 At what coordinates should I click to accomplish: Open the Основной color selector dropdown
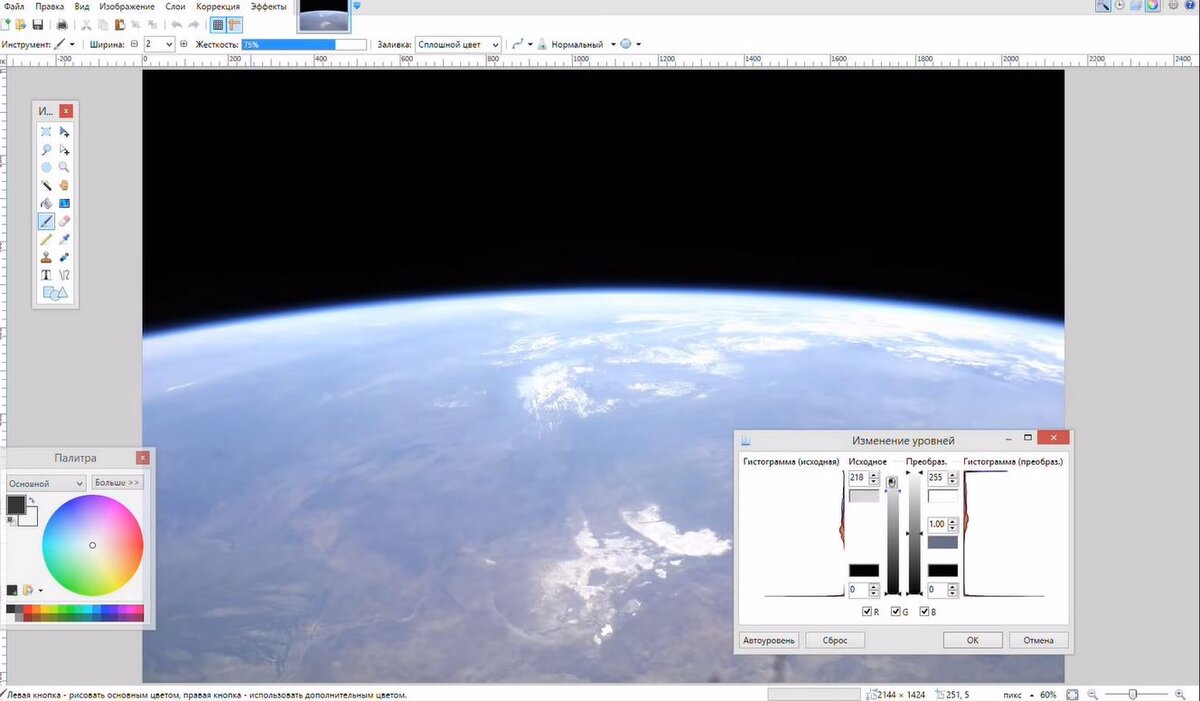coord(46,483)
